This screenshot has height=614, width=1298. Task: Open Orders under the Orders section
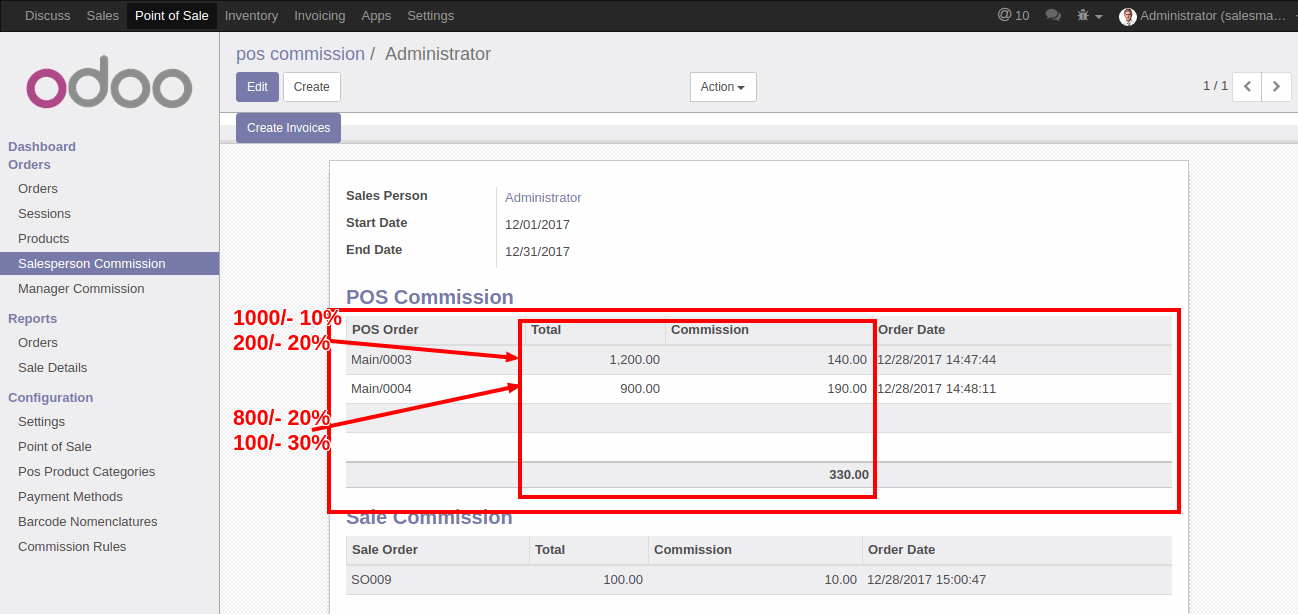click(x=38, y=189)
